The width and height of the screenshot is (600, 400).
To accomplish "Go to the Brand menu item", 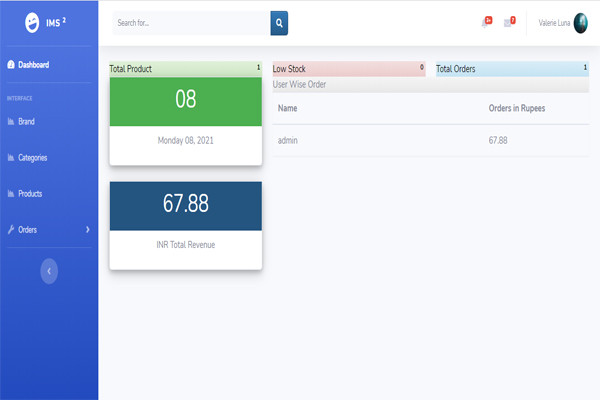I will coord(27,122).
